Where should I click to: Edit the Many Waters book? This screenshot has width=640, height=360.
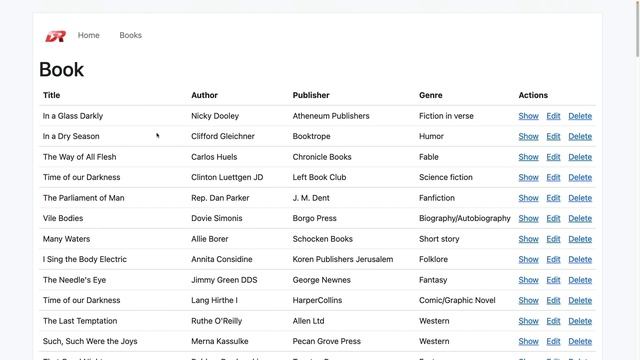pyautogui.click(x=553, y=239)
